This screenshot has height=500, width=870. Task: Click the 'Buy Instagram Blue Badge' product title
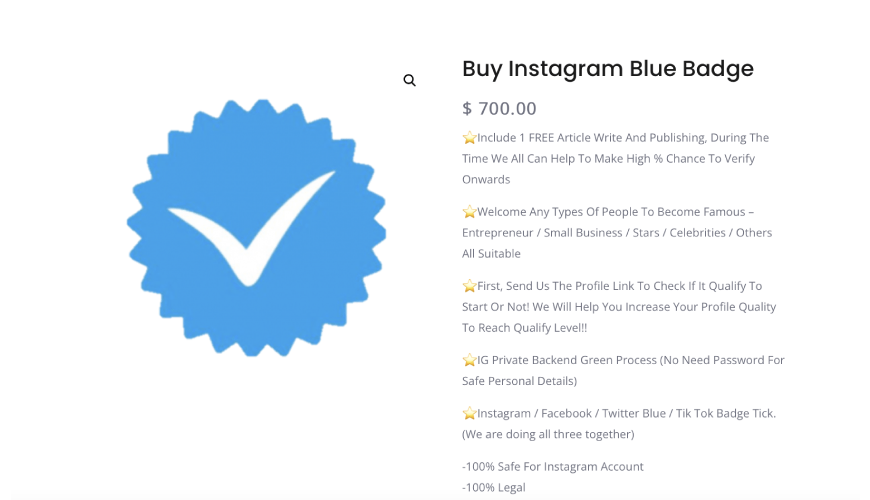click(608, 69)
